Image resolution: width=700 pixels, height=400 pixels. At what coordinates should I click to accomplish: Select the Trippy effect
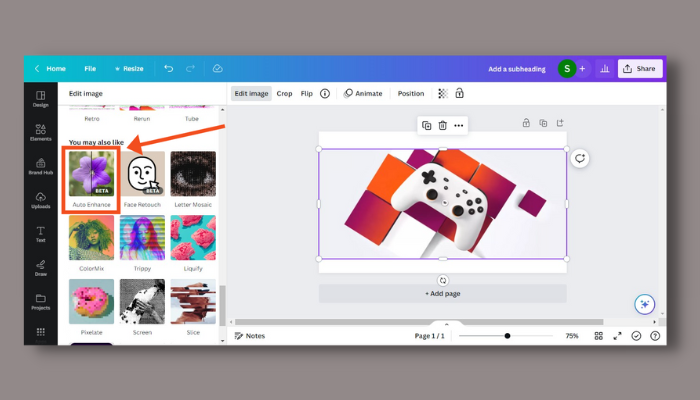pyautogui.click(x=142, y=238)
